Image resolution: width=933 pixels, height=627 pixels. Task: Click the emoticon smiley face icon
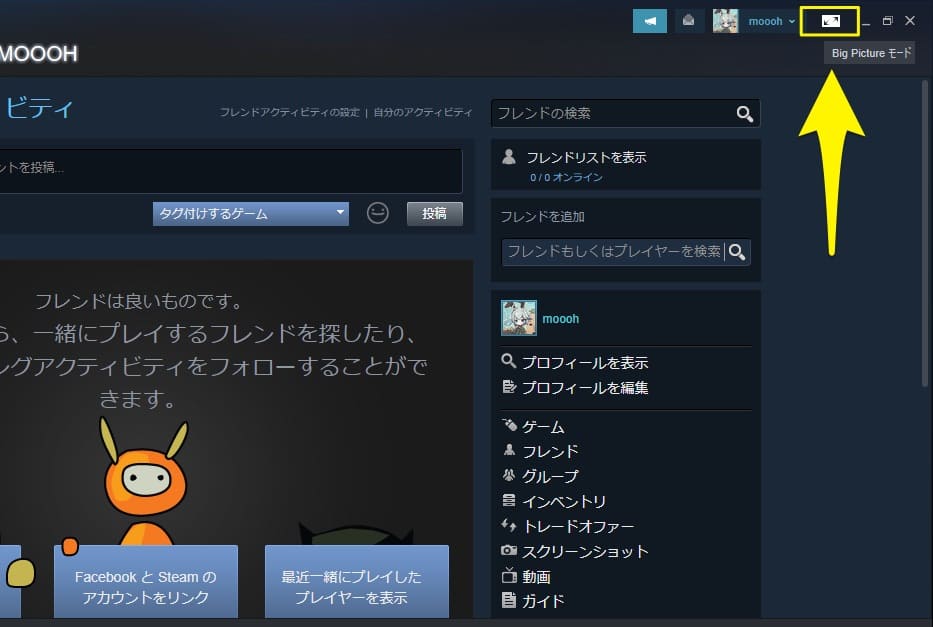(377, 213)
